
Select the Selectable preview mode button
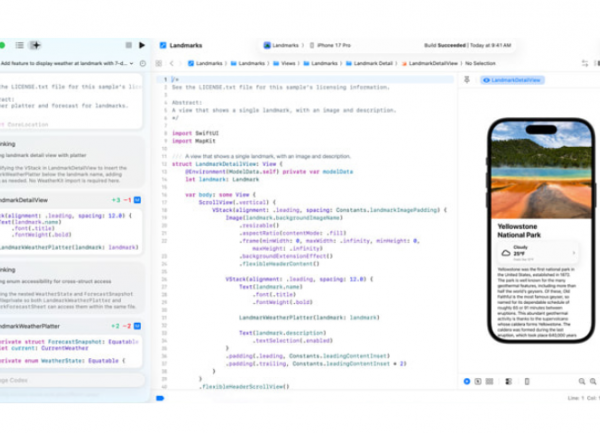coord(478,381)
